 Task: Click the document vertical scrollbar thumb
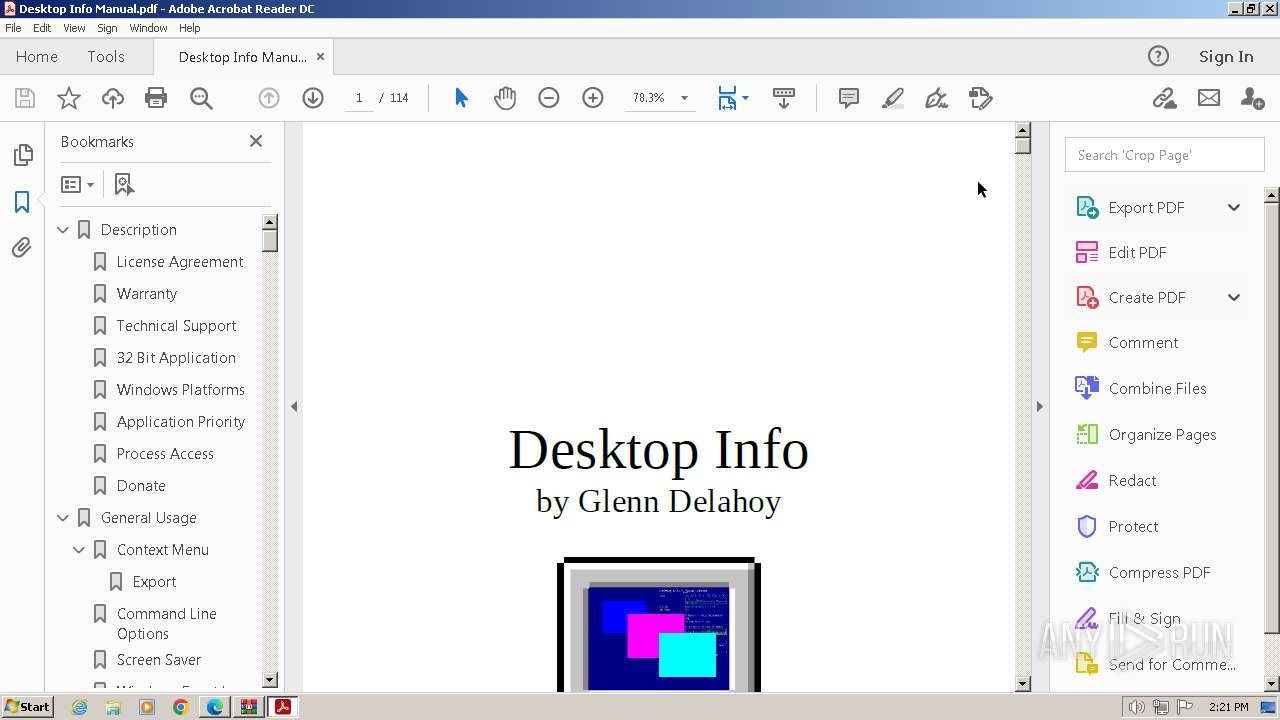point(1022,145)
